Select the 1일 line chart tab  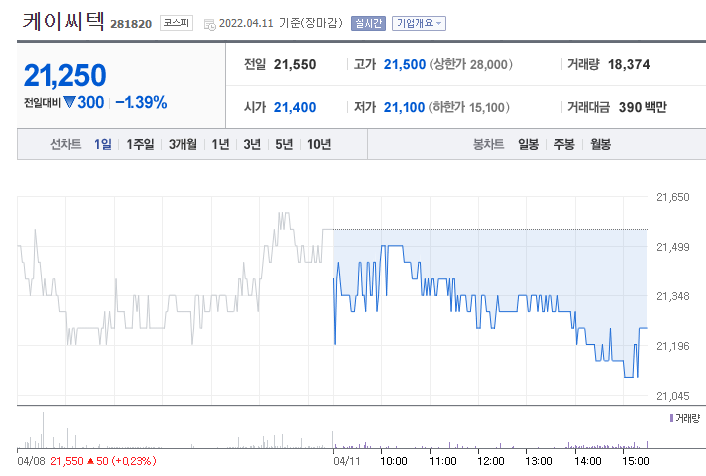[103, 144]
